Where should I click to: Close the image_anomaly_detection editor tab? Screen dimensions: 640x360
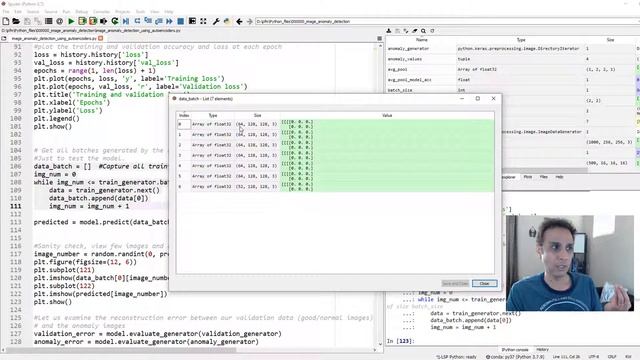pyautogui.click(x=100, y=38)
